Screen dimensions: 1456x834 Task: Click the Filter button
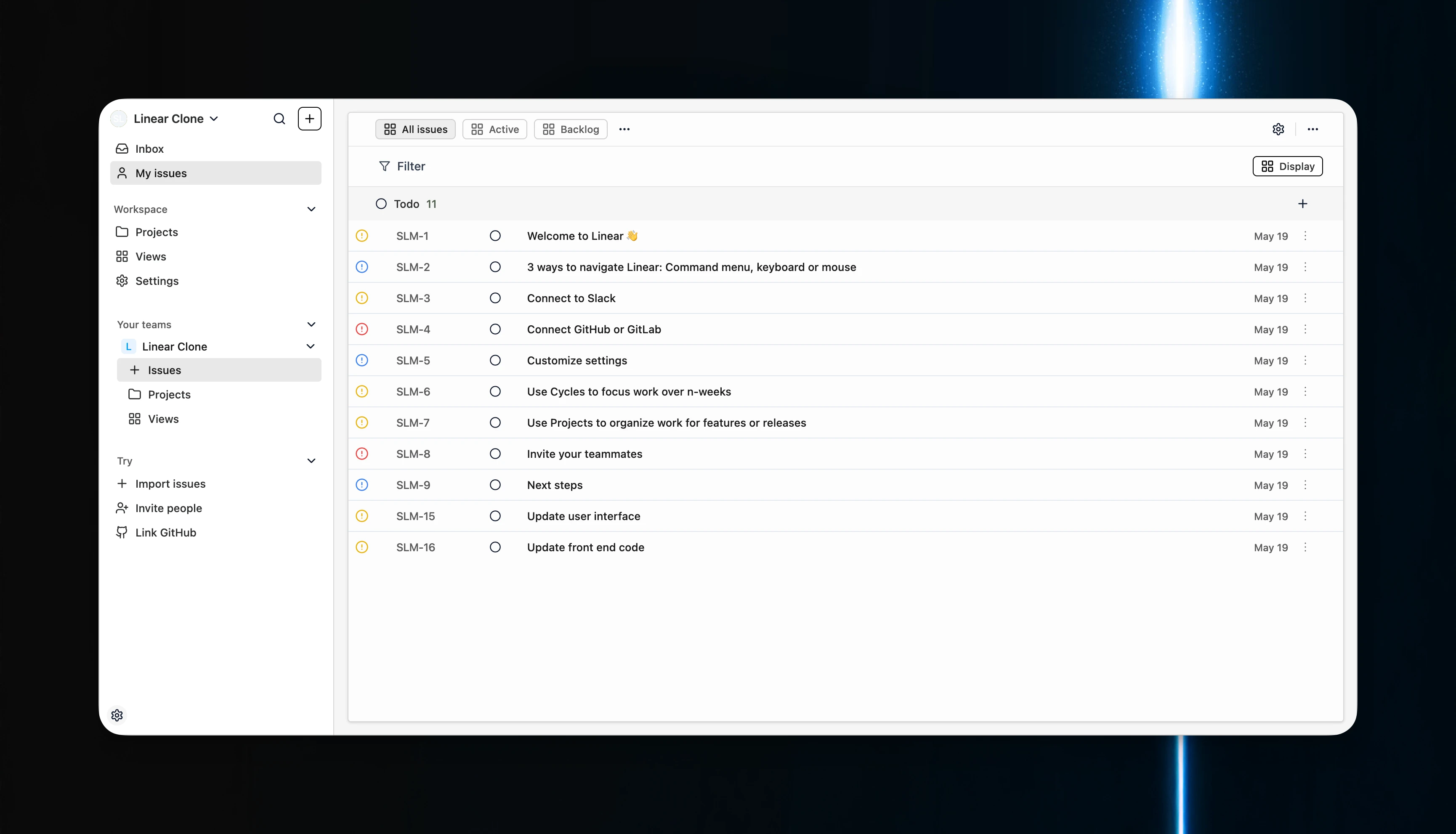(x=402, y=166)
